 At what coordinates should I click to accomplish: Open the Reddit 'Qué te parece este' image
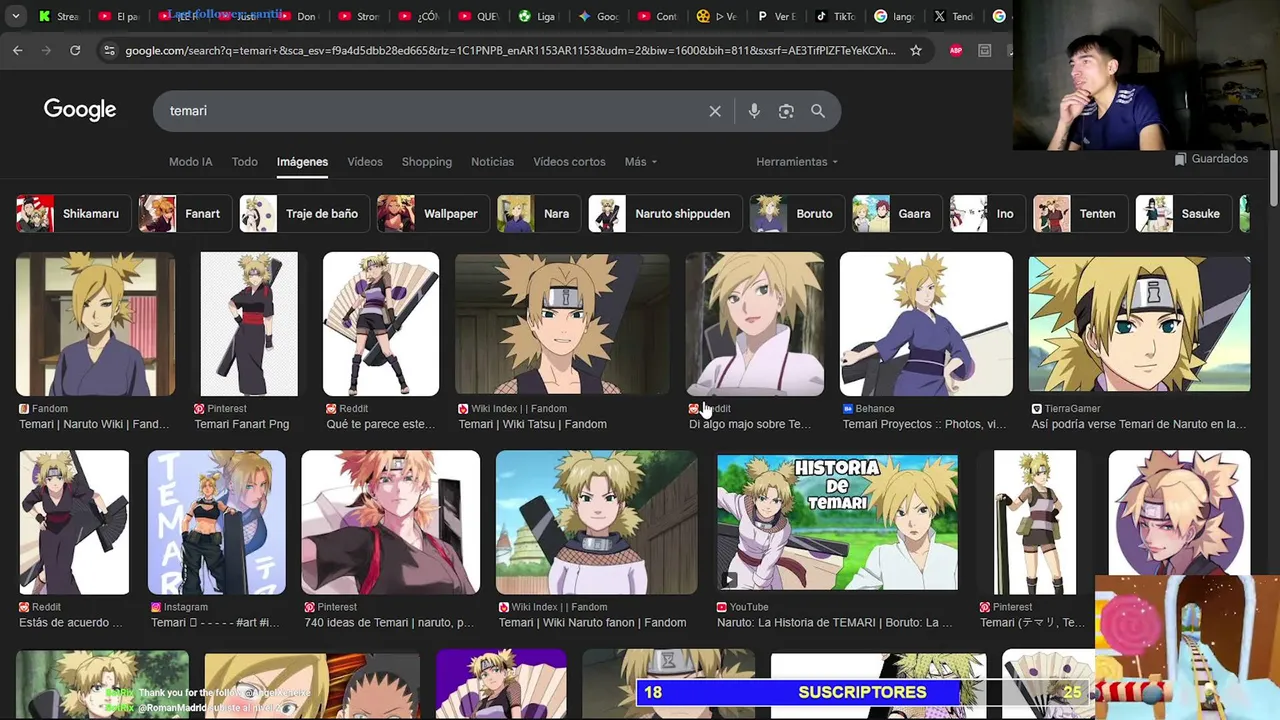tap(381, 324)
